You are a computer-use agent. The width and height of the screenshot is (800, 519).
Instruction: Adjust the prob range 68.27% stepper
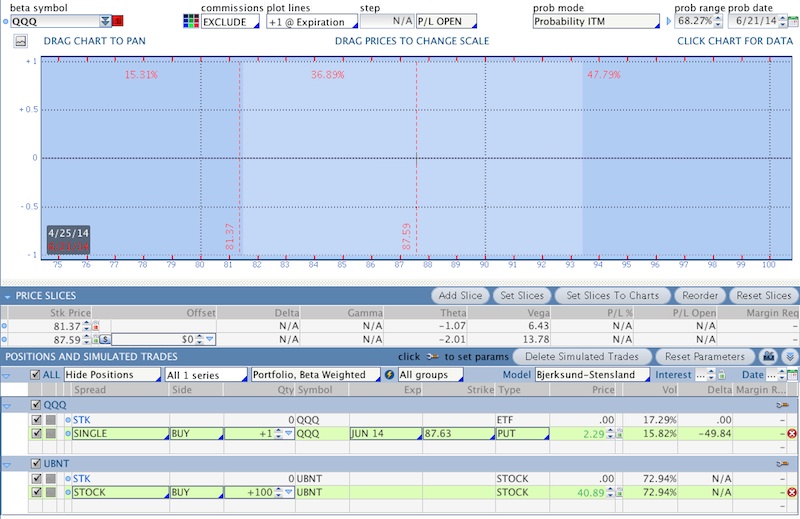click(718, 21)
